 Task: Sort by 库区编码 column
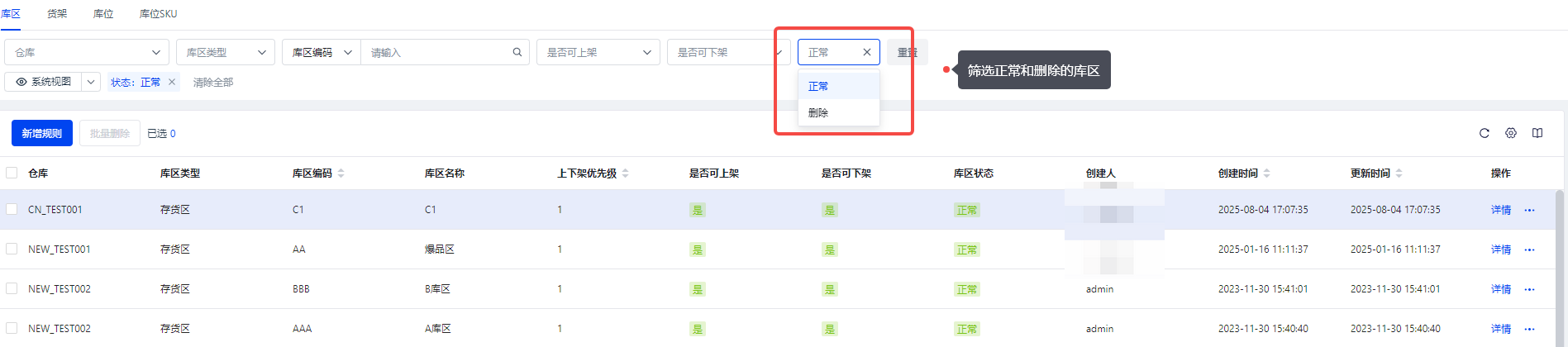[341, 173]
